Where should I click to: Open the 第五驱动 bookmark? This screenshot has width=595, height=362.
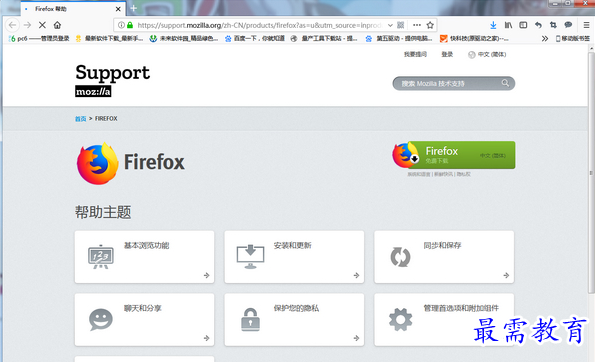pos(399,38)
